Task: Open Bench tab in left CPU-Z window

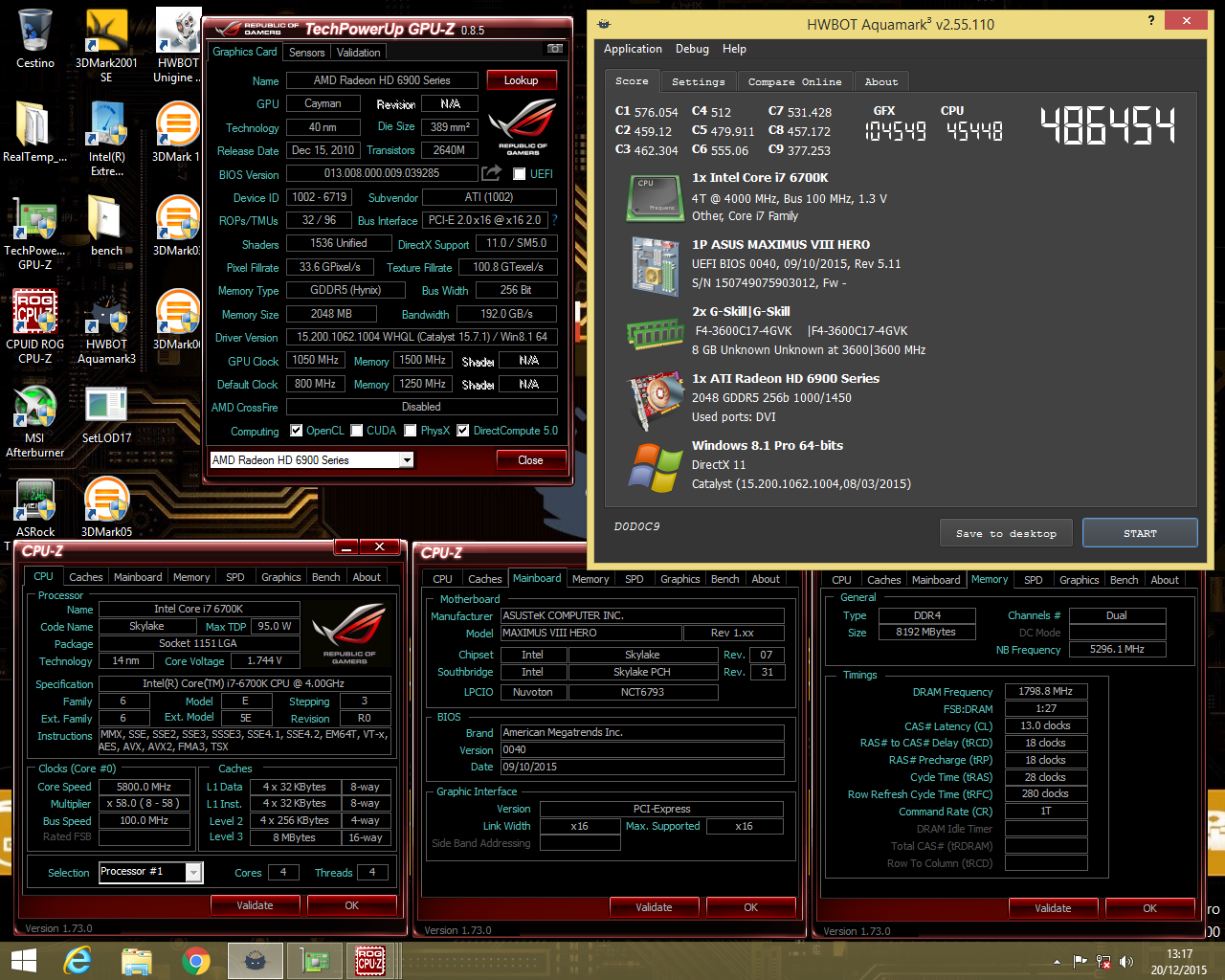Action: 326,577
